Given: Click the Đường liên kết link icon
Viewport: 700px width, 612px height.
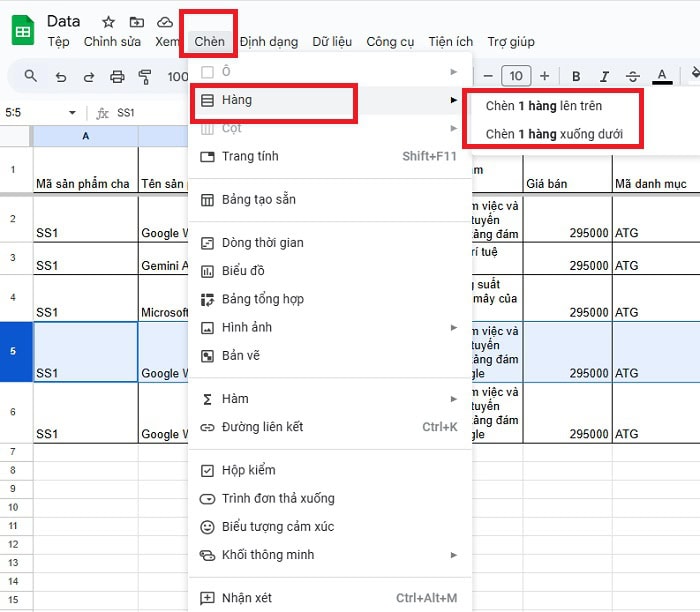Looking at the screenshot, I should (207, 428).
